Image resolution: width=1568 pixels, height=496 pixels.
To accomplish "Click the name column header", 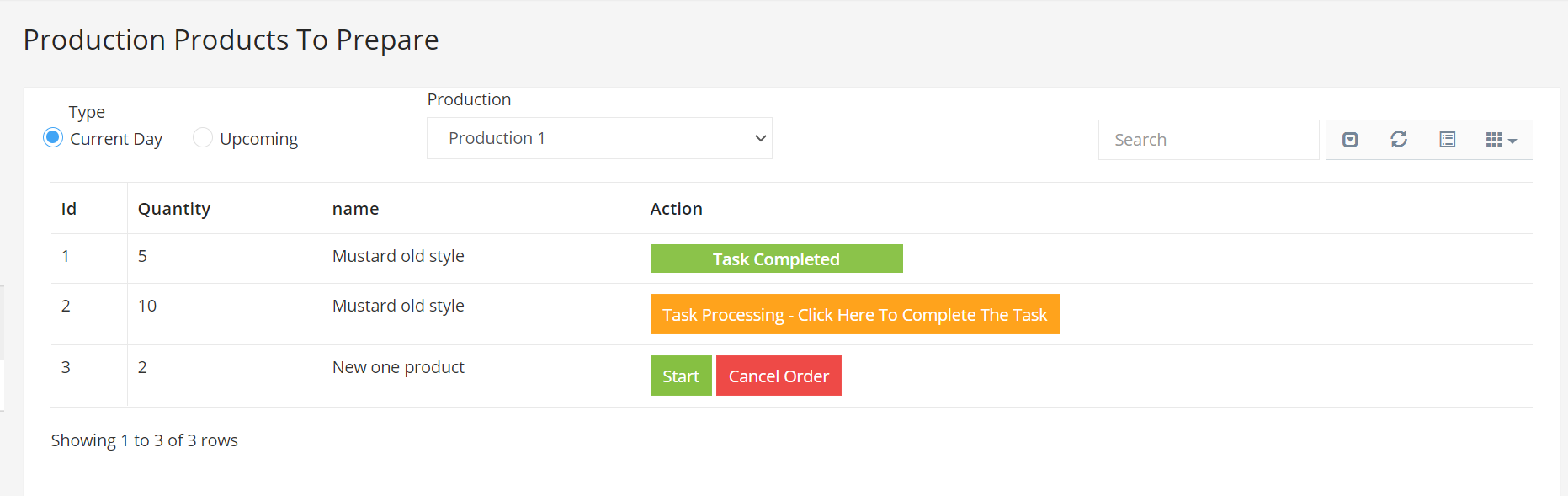I will pos(355,209).
